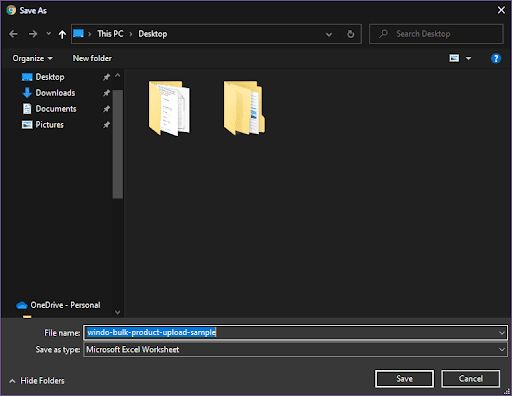Click the navigation pane scrollbar thumb

[x=118, y=144]
